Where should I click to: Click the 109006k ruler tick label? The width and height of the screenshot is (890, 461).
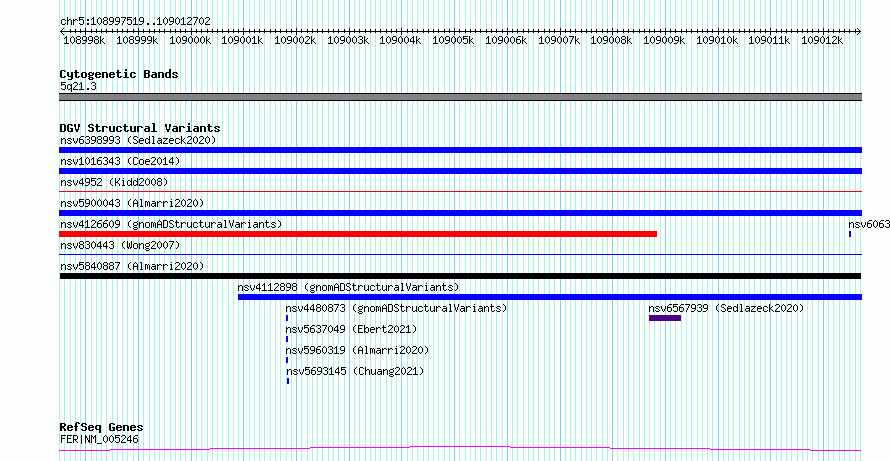506,40
